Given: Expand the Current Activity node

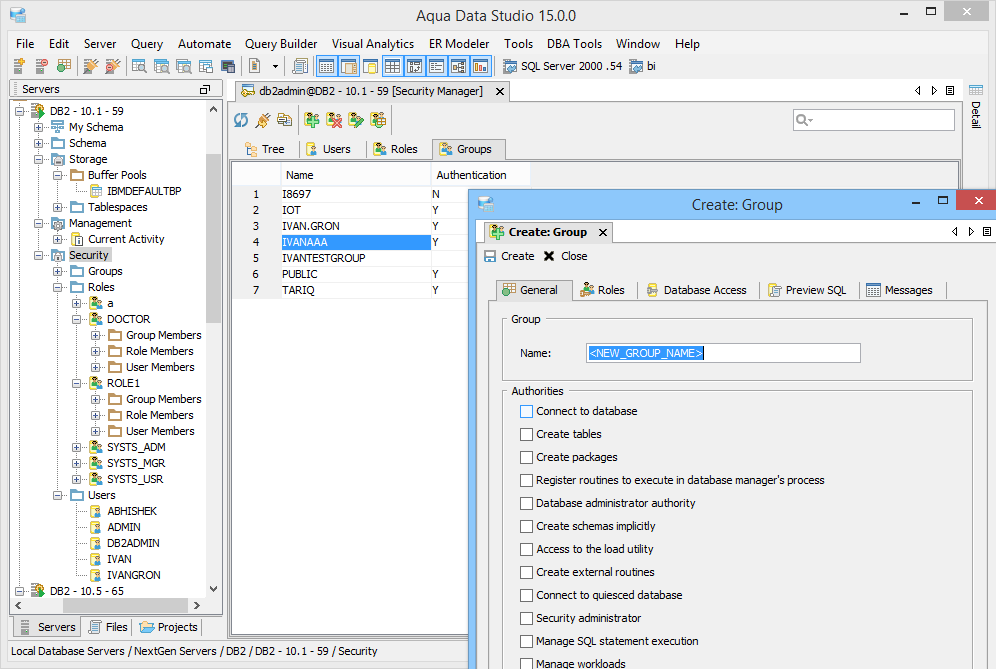Looking at the screenshot, I should pos(58,240).
